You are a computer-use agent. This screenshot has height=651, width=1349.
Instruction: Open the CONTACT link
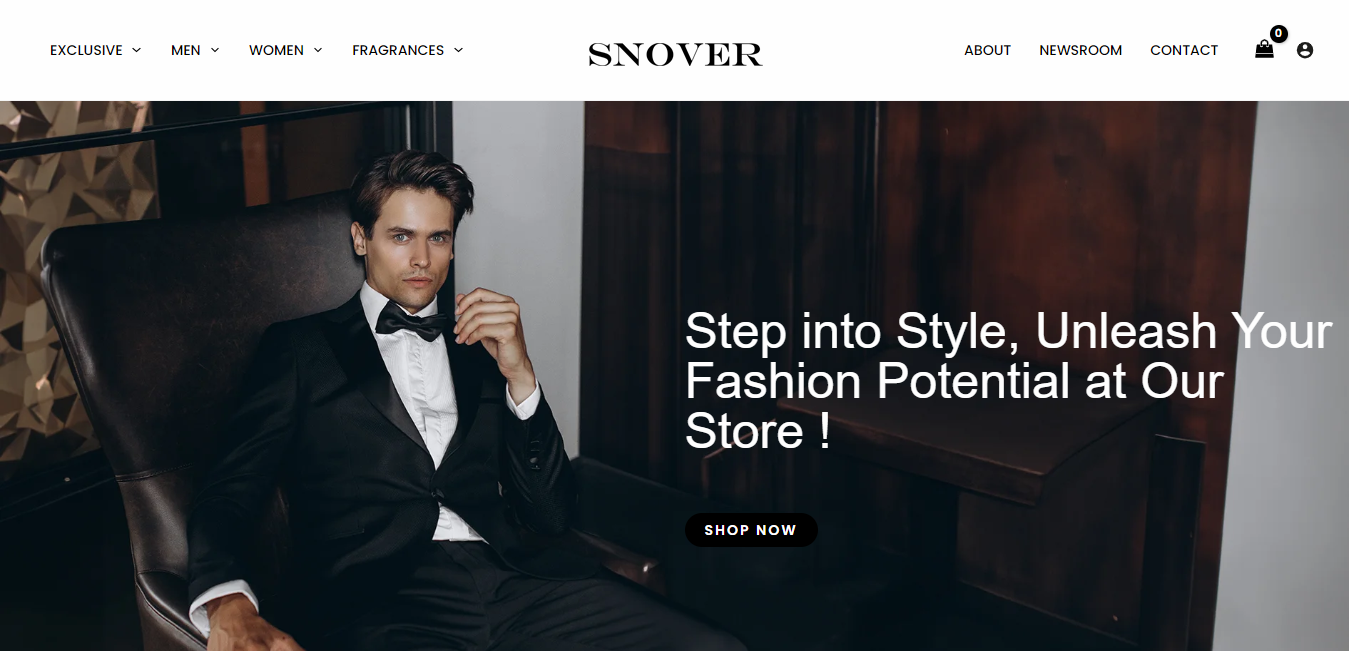point(1184,50)
